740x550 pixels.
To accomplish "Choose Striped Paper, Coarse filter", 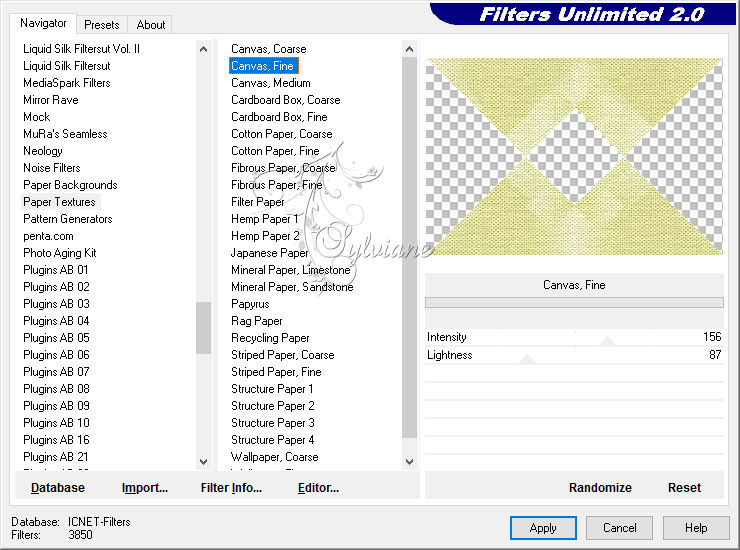I will (282, 355).
